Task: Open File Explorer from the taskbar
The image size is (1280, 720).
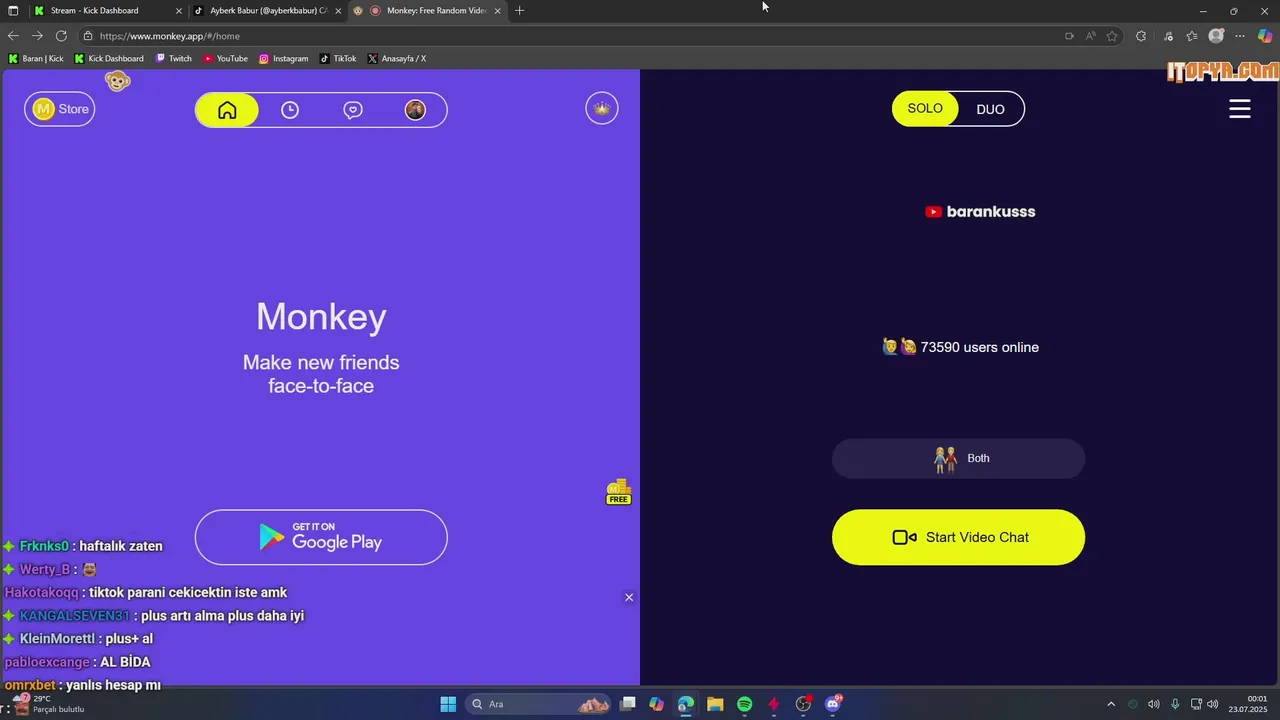Action: click(715, 704)
